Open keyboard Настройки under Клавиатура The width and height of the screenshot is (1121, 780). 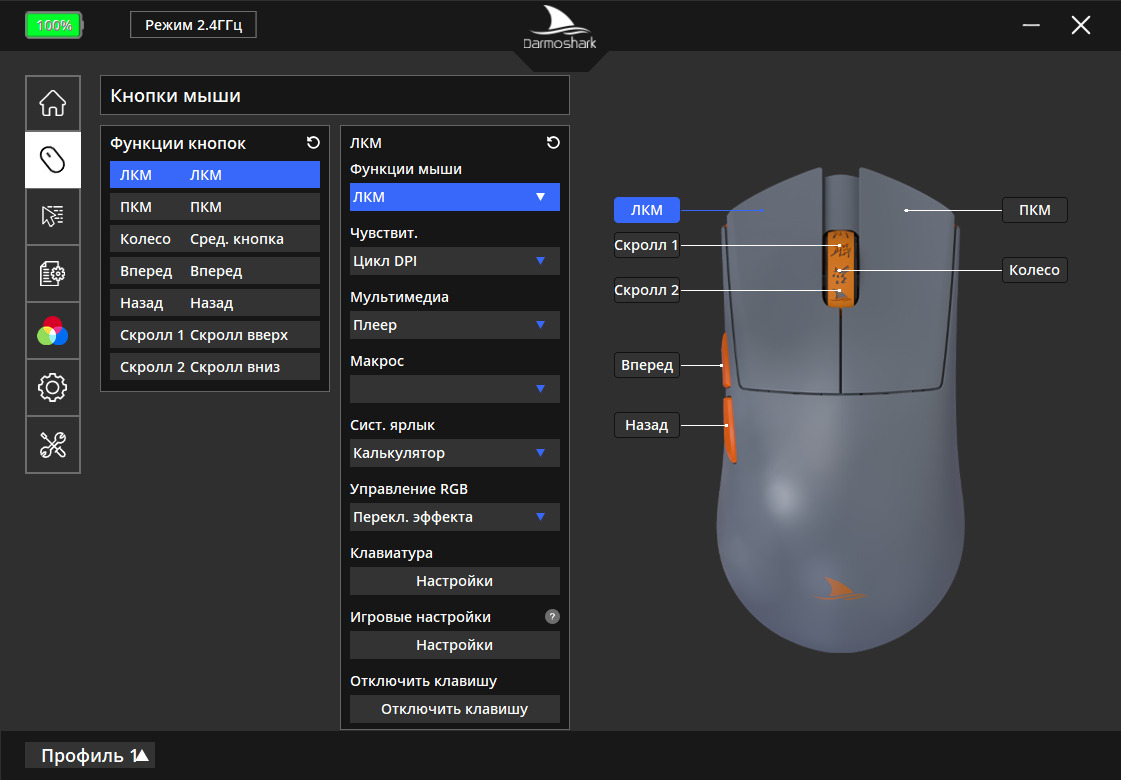pos(455,581)
